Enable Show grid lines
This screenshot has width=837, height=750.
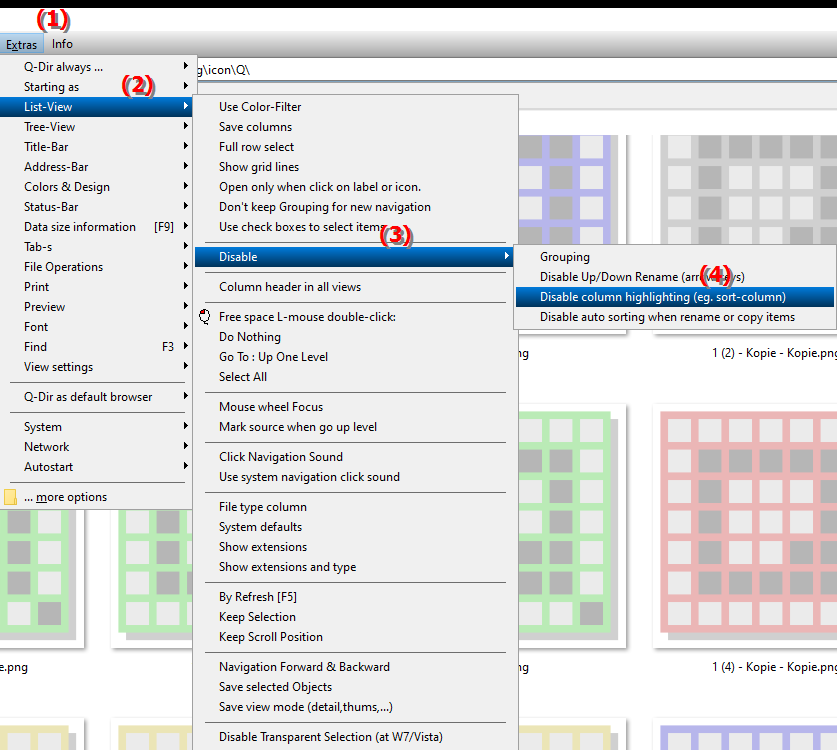[356, 167]
